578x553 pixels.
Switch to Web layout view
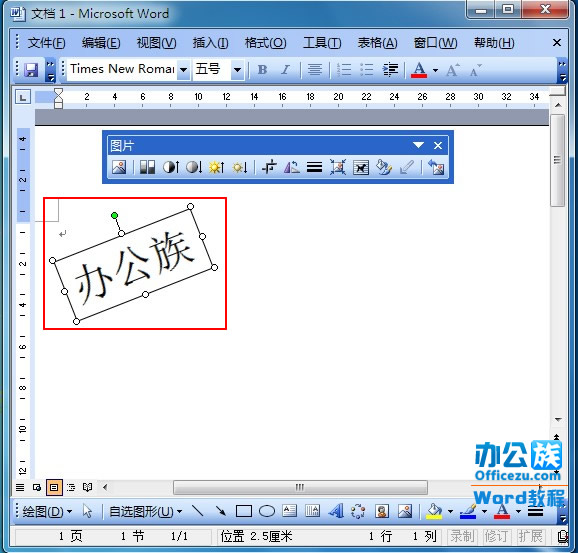[x=37, y=488]
